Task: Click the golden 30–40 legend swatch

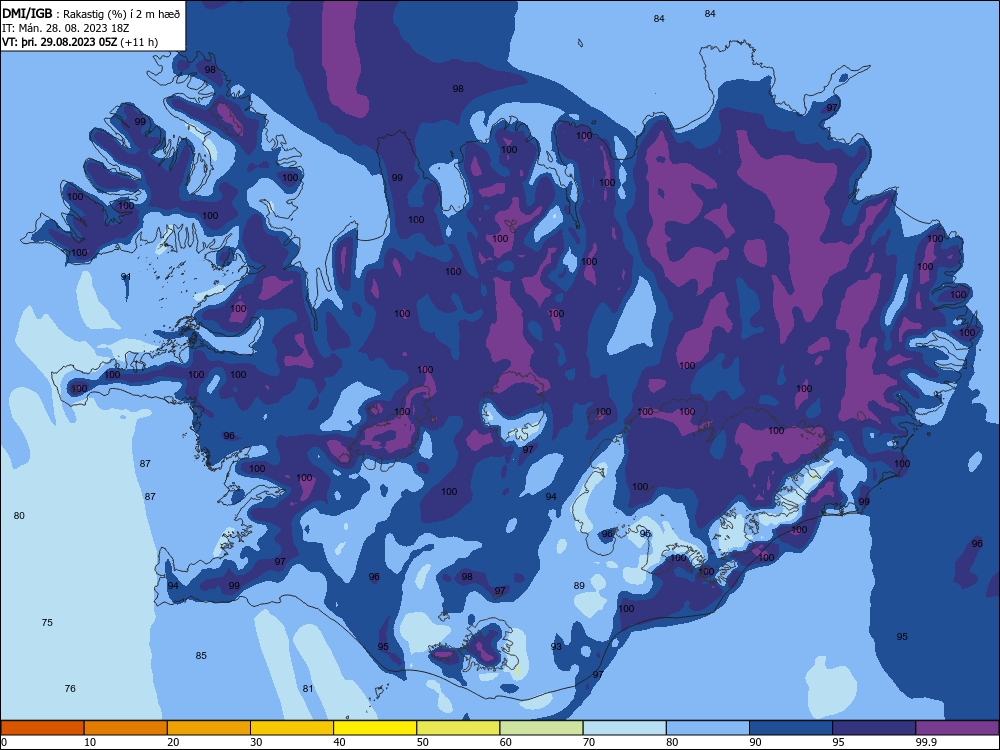Action: click(x=292, y=728)
